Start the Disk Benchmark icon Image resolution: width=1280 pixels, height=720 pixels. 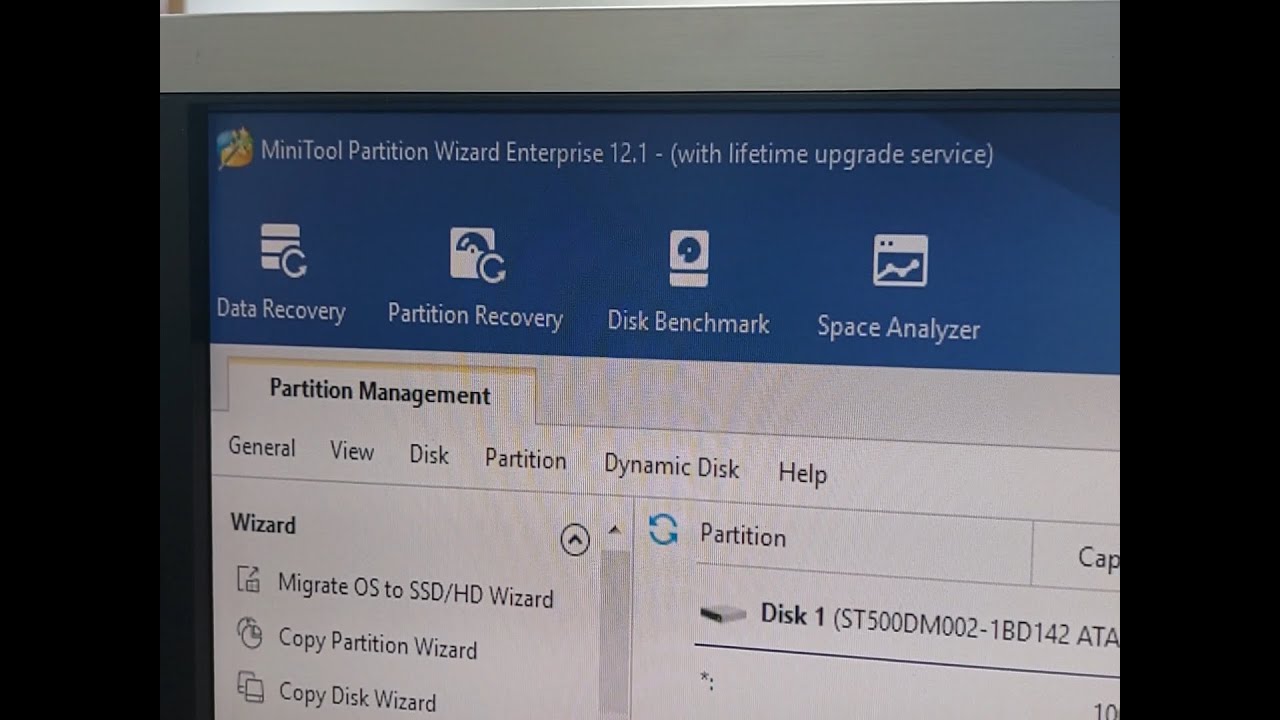click(x=689, y=258)
